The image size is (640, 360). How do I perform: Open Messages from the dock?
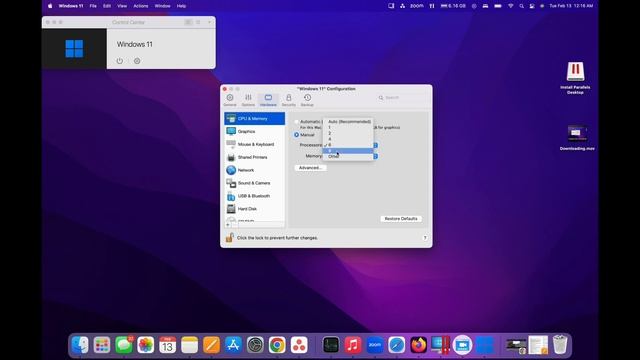(x=124, y=345)
